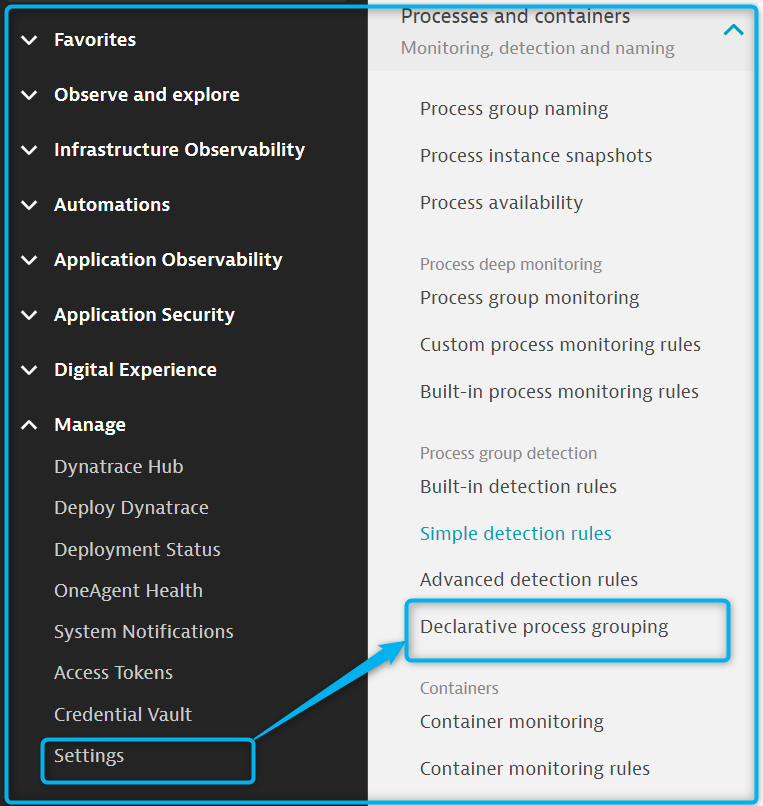Collapse Processes and containers panel arrow
The width and height of the screenshot is (763, 806).
tap(733, 30)
